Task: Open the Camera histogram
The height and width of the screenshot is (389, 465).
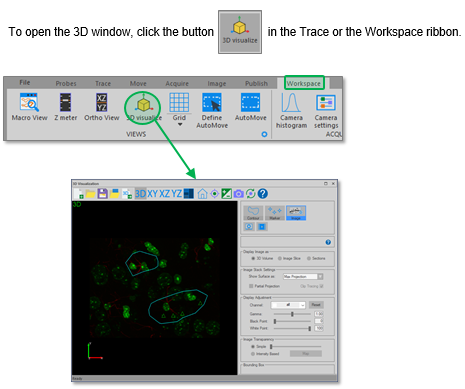Action: [291, 111]
